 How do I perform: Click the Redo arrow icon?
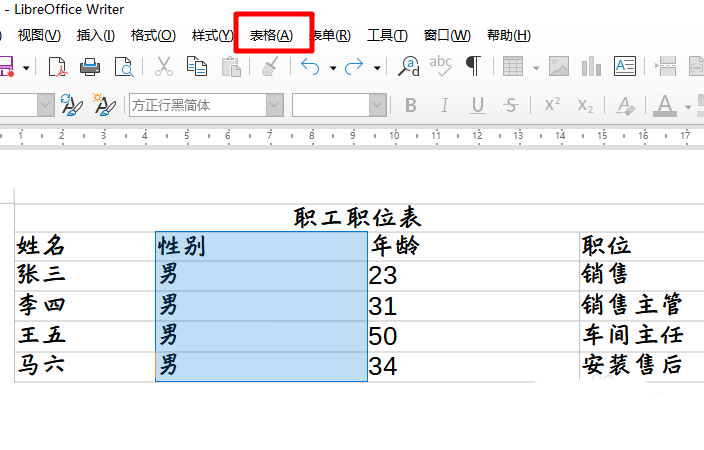pyautogui.click(x=354, y=67)
